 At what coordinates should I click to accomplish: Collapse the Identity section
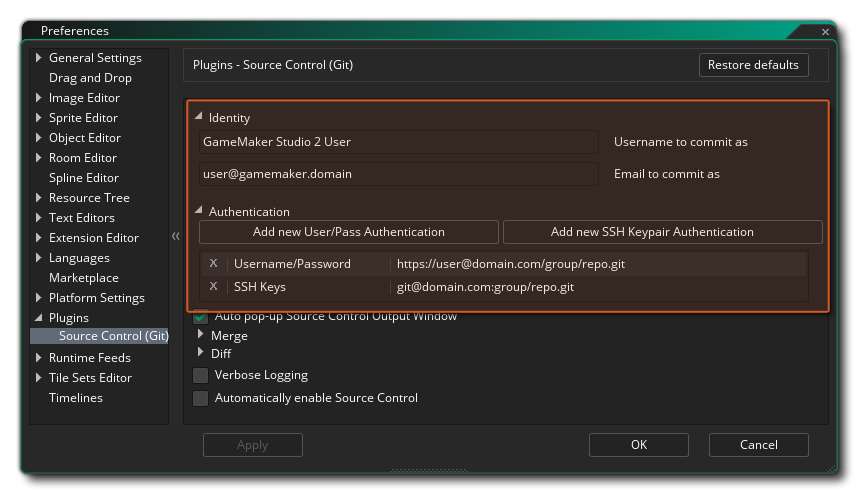(x=199, y=117)
